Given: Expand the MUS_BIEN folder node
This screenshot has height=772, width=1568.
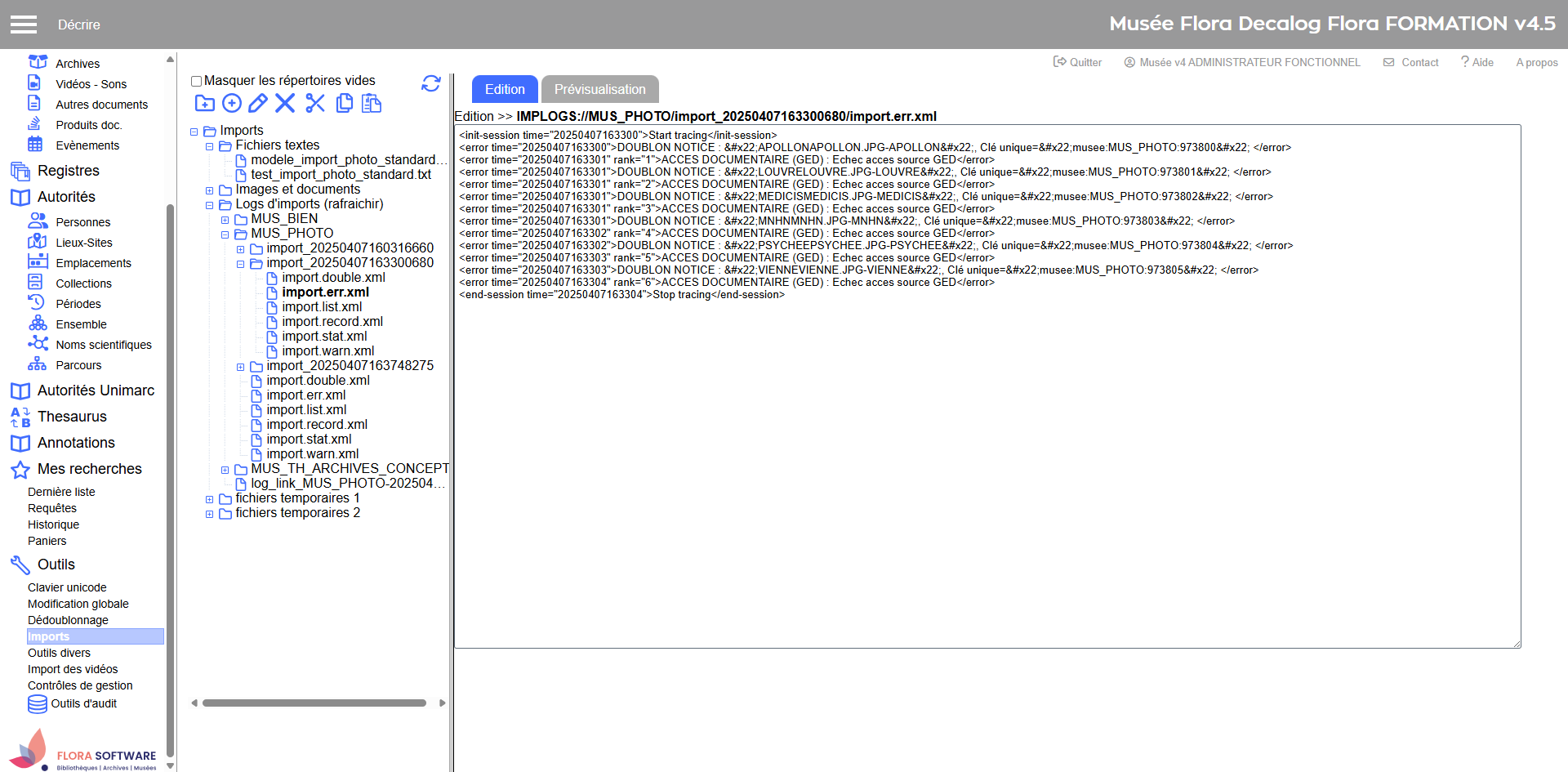Looking at the screenshot, I should (225, 220).
